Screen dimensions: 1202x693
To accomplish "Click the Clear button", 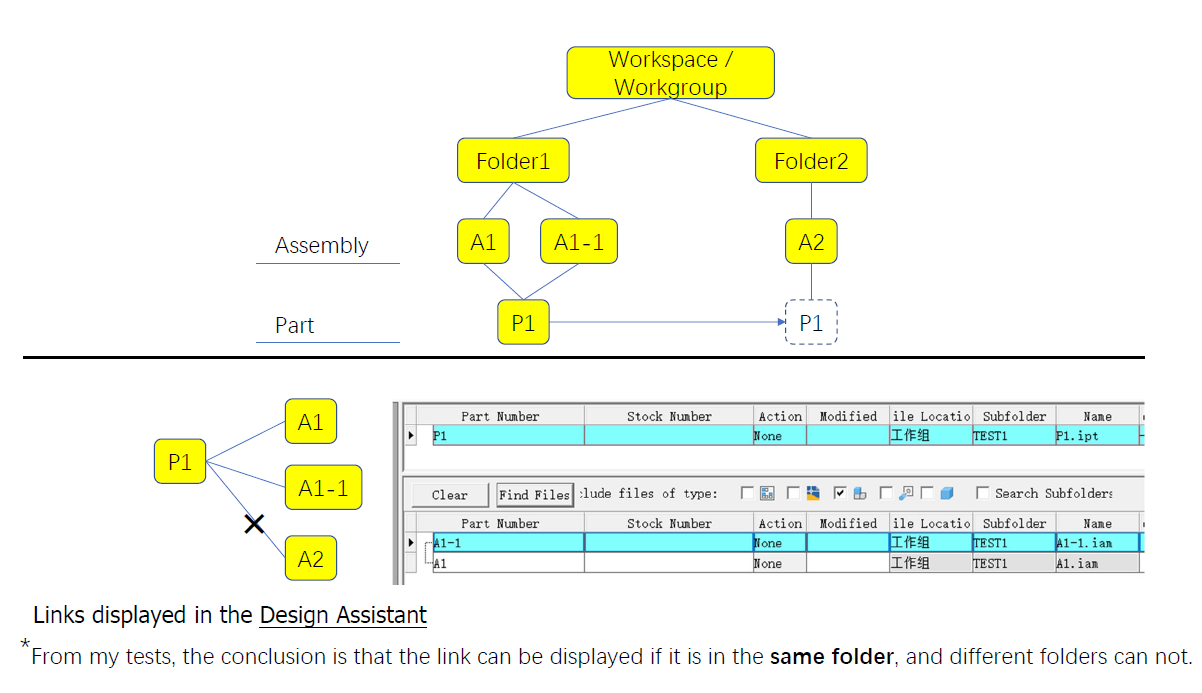I will [x=449, y=495].
